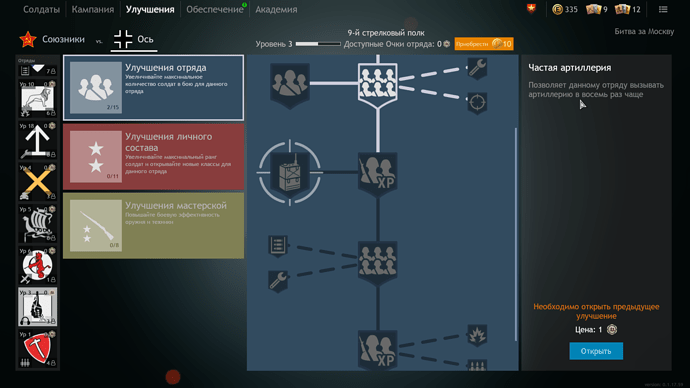Click the upgrade tree vertical scrollbar
This screenshot has width=690, height=388.
coord(515,234)
